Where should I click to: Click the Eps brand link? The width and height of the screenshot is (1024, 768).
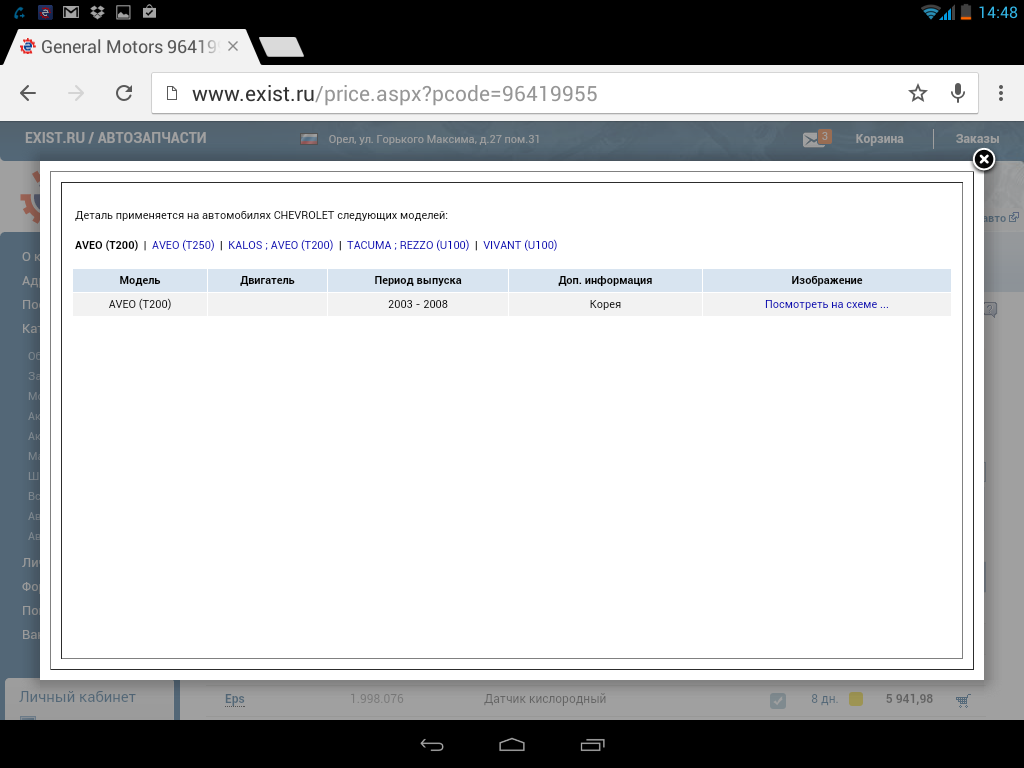pyautogui.click(x=234, y=699)
